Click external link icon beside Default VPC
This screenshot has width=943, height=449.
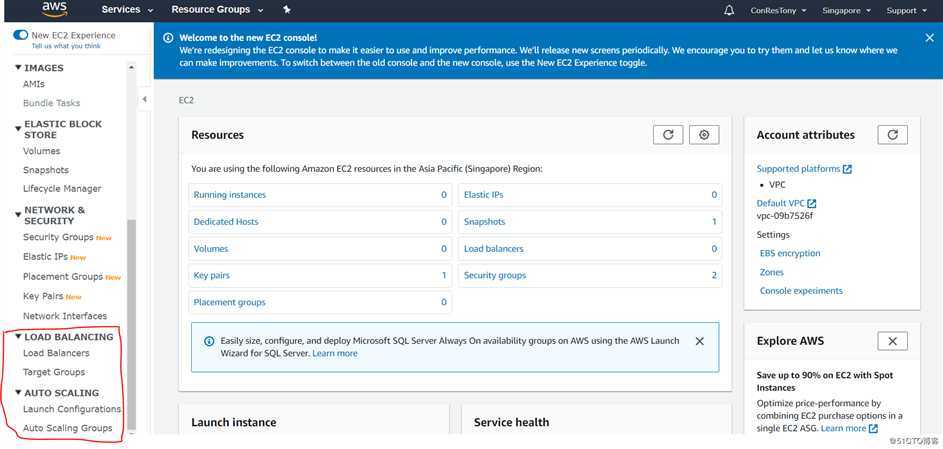[812, 204]
